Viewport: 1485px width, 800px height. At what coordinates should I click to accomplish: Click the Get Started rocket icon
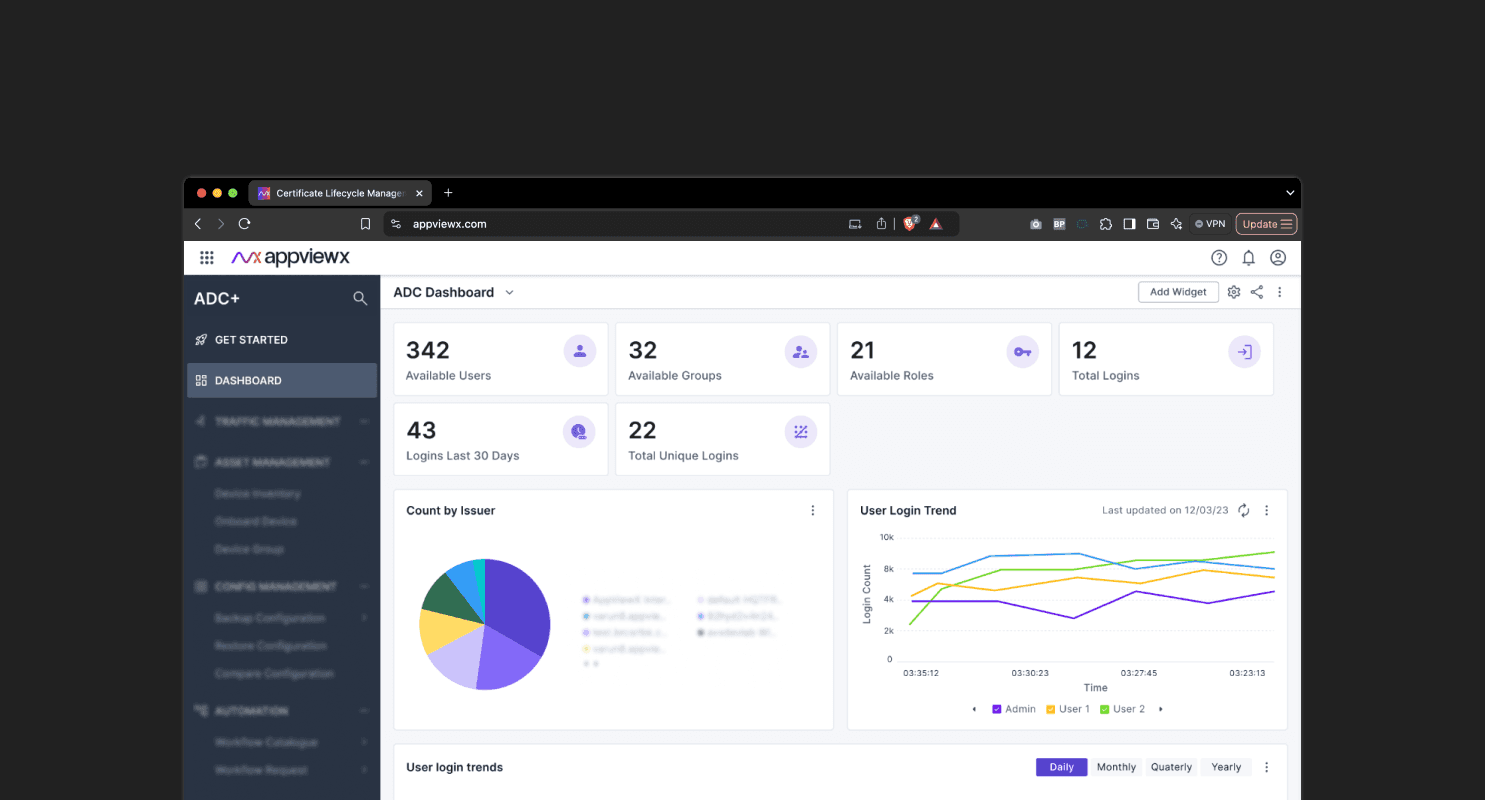(x=201, y=340)
